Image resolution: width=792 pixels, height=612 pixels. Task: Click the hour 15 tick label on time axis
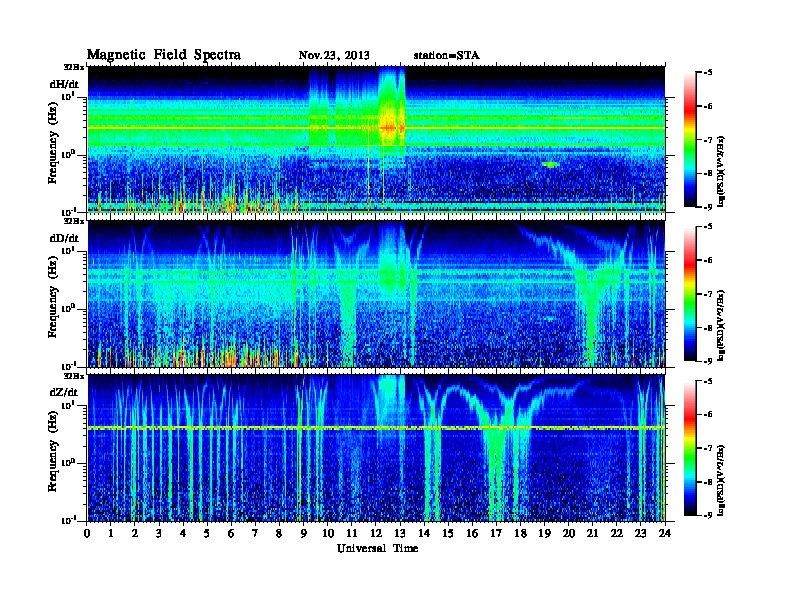click(448, 534)
